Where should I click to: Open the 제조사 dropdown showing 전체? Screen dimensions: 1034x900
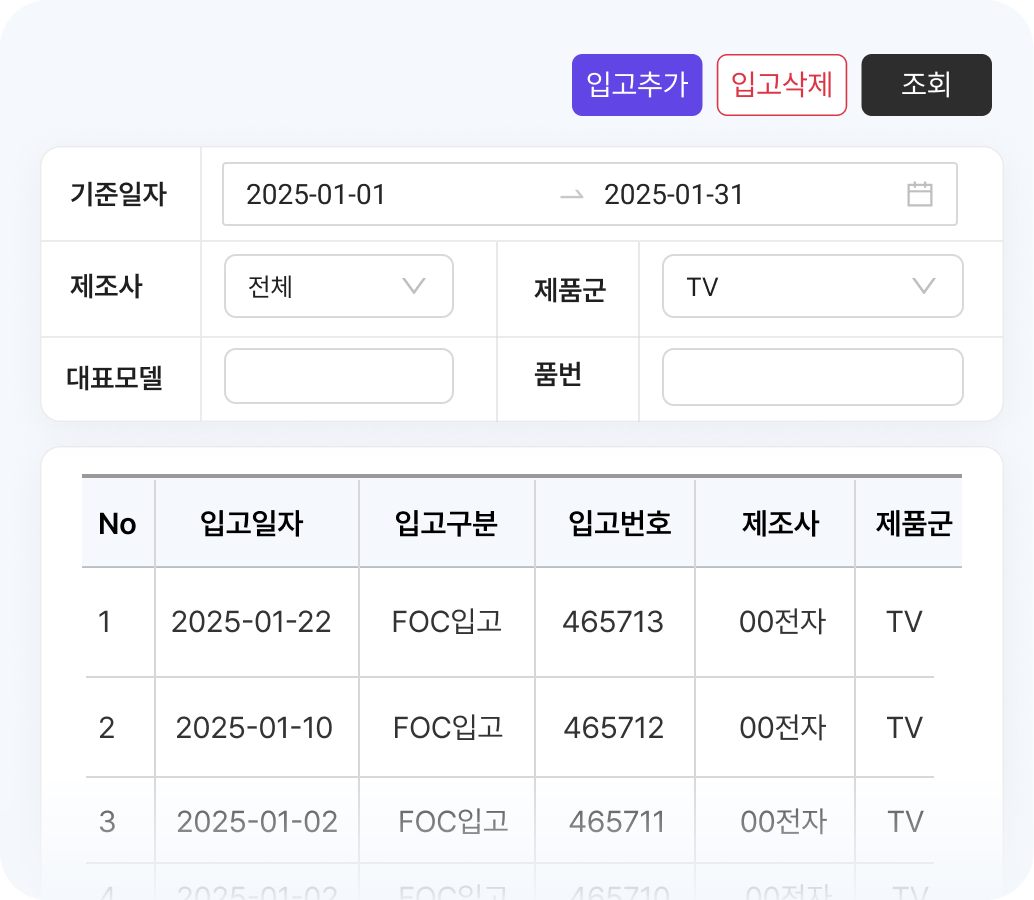coord(338,287)
